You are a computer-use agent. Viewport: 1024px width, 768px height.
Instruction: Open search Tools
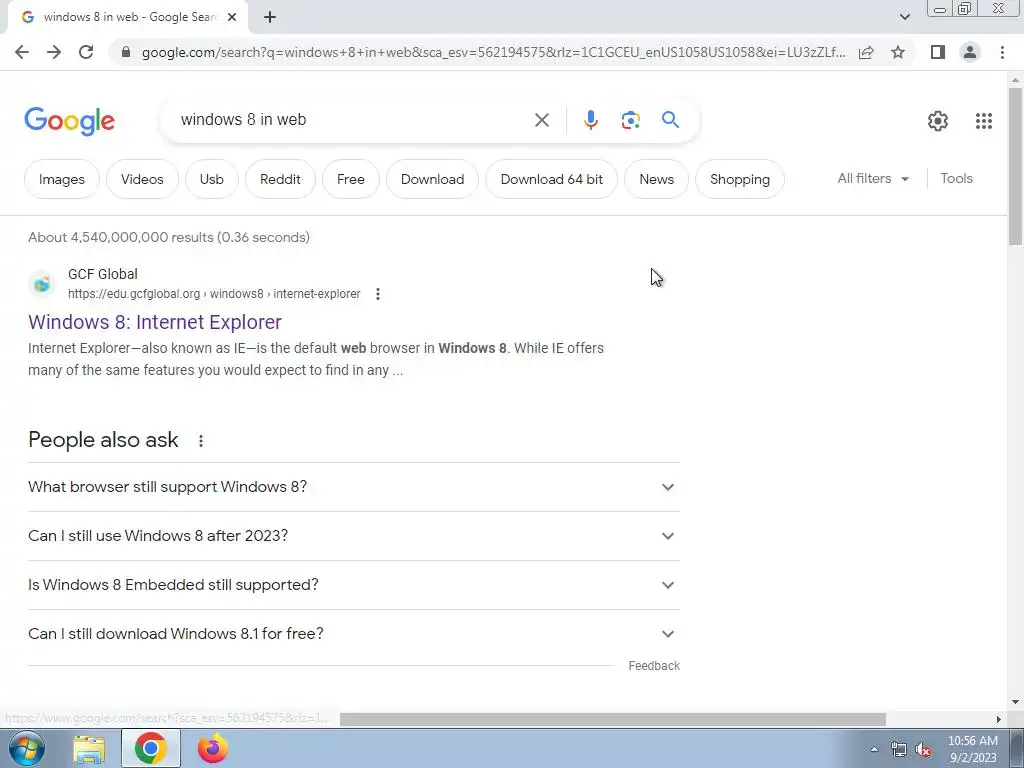pos(956,178)
